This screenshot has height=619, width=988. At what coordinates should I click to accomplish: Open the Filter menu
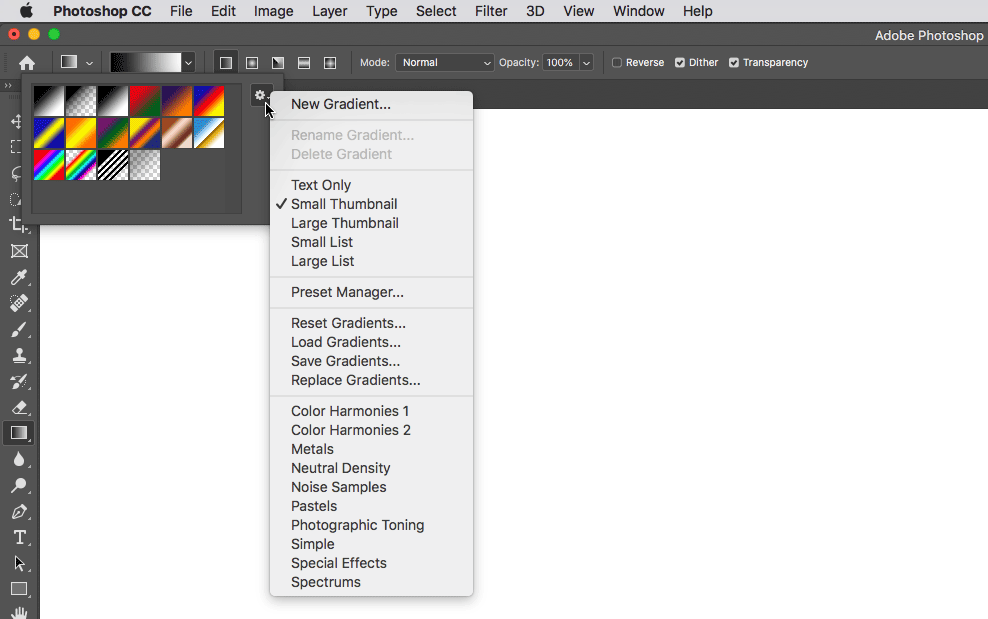coord(491,11)
